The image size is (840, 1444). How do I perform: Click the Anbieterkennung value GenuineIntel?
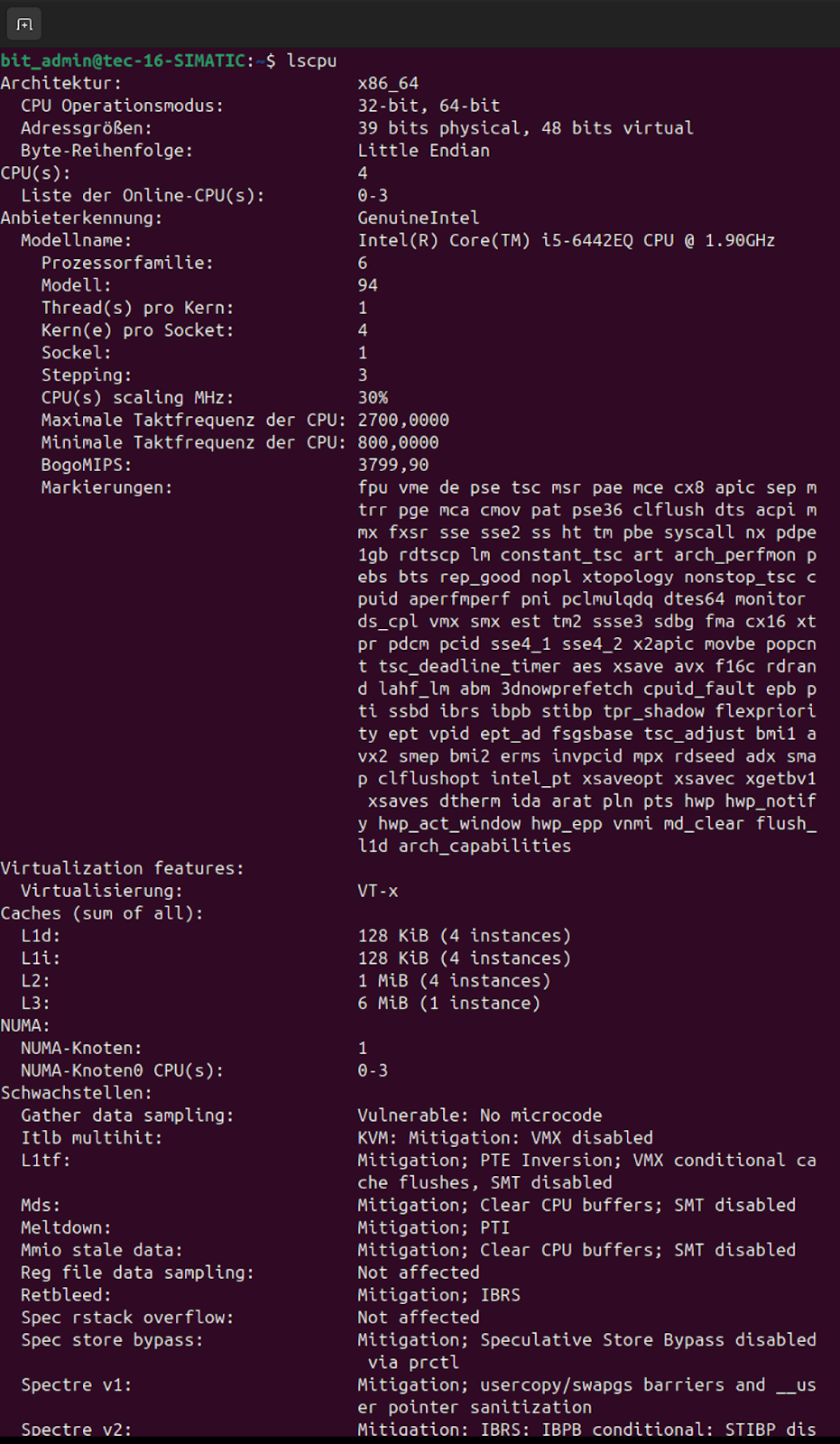(418, 218)
